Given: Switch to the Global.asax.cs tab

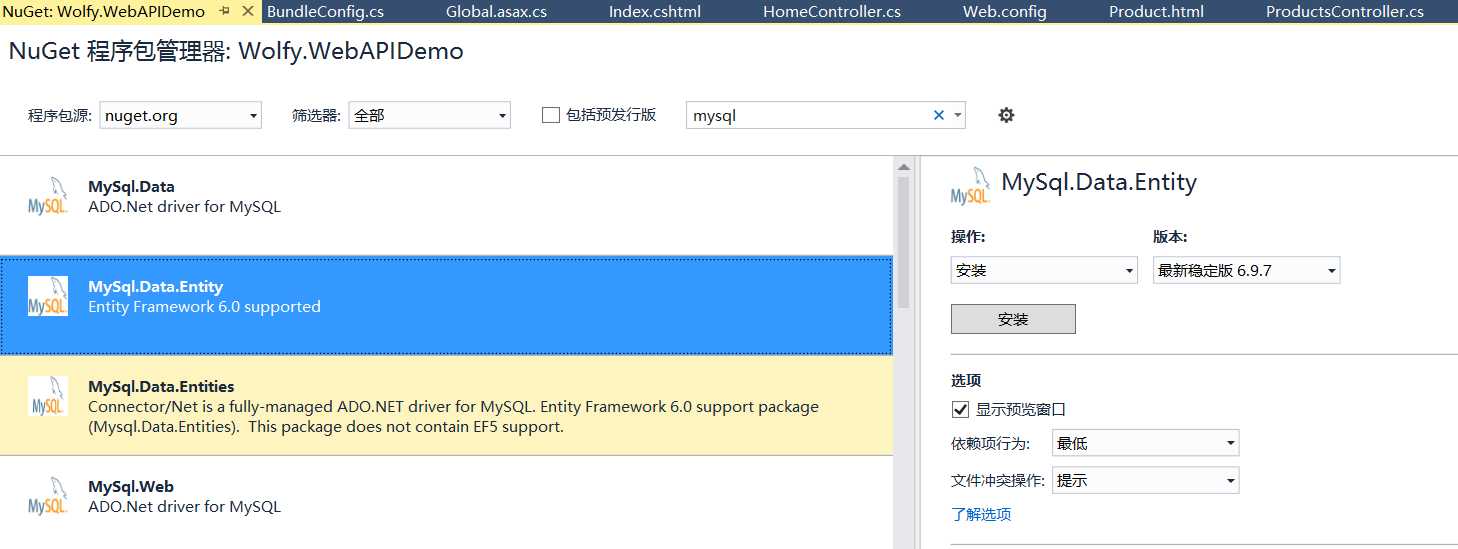Looking at the screenshot, I should tap(496, 12).
